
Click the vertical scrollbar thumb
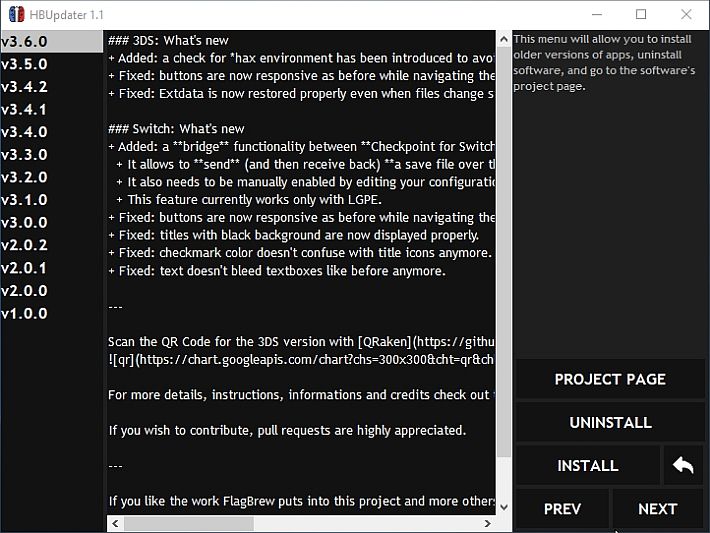pos(504,252)
